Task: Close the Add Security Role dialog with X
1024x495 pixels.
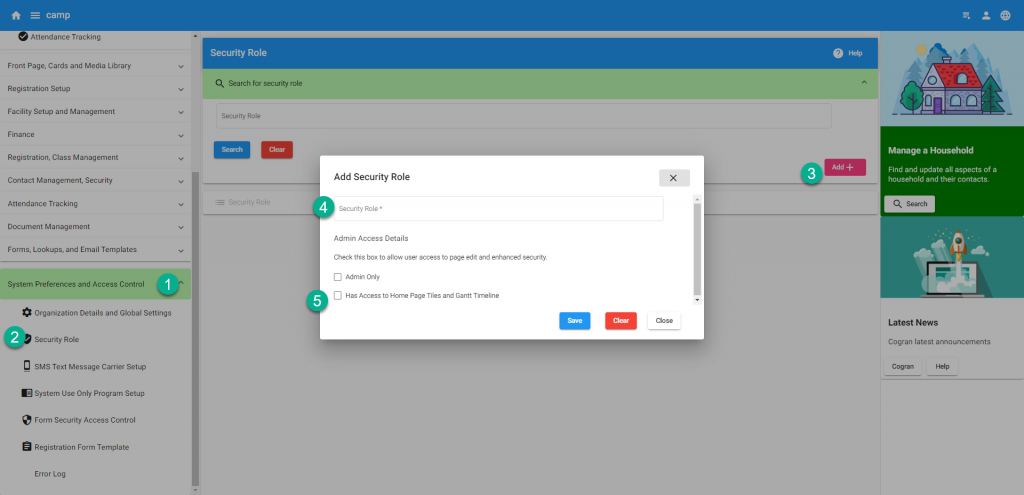Action: tap(673, 177)
